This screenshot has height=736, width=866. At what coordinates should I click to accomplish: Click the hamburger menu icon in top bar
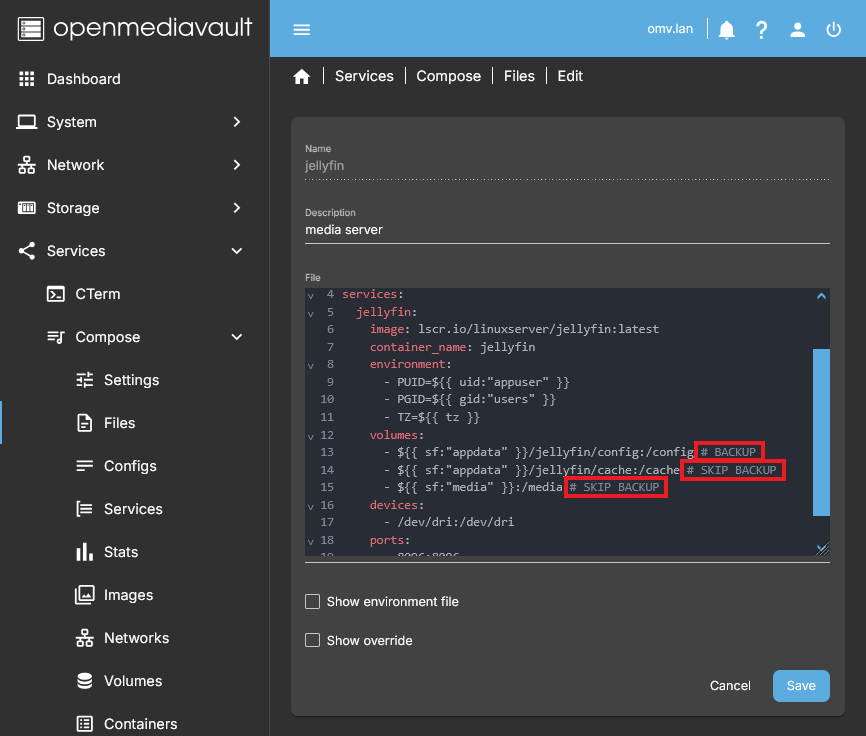coord(302,29)
